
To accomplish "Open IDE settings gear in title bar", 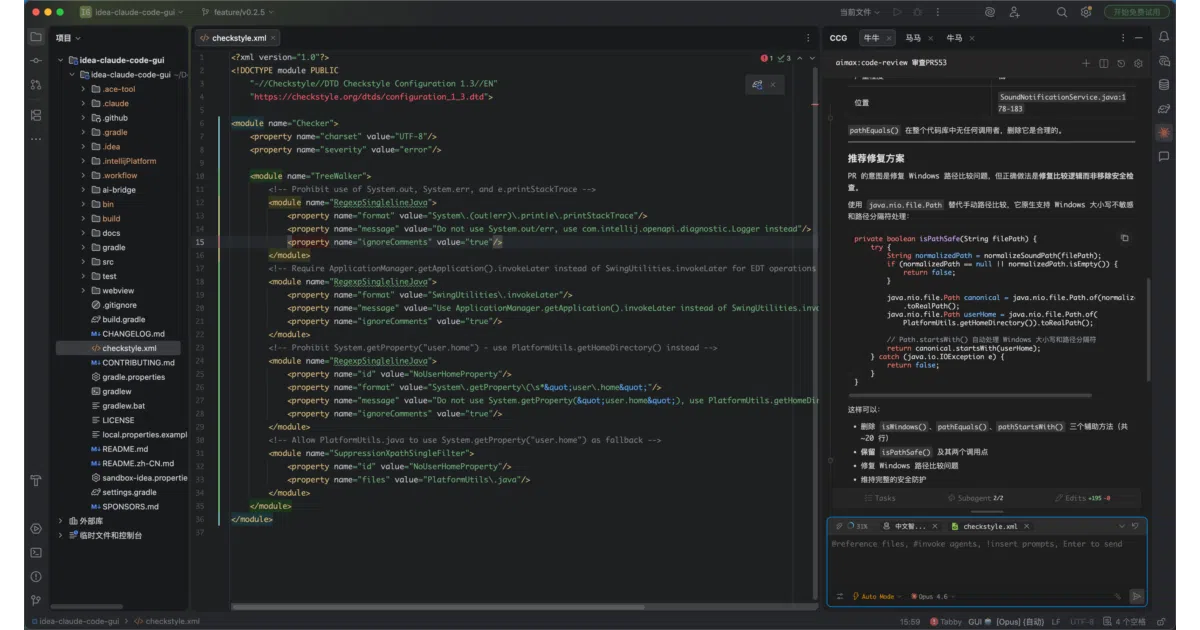I will [x=1086, y=12].
